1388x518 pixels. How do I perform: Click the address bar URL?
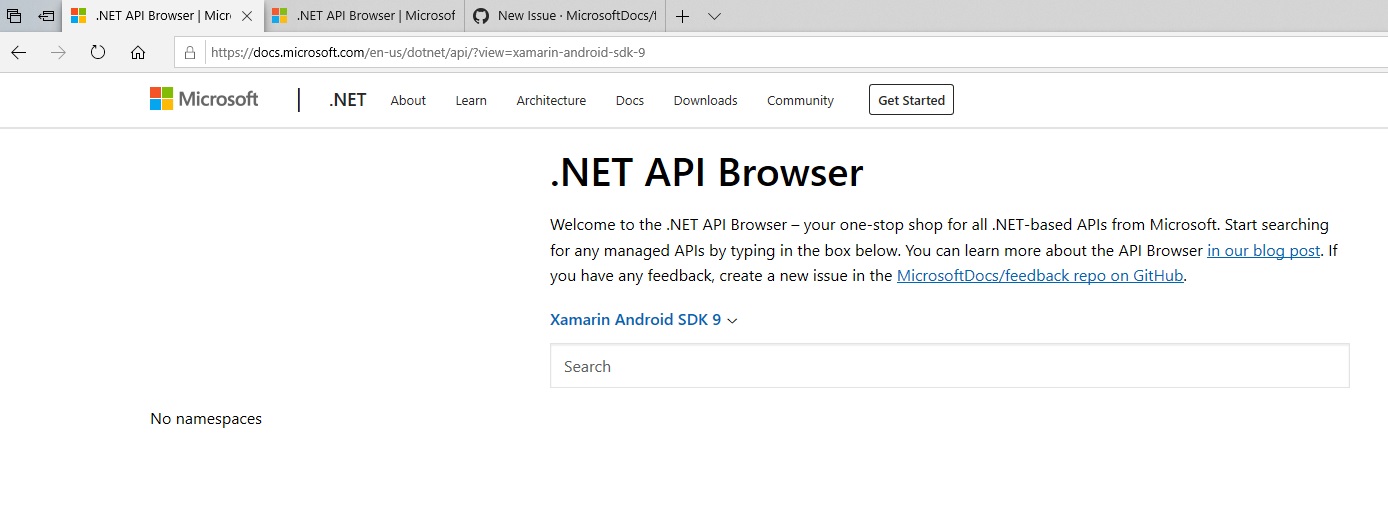point(428,52)
